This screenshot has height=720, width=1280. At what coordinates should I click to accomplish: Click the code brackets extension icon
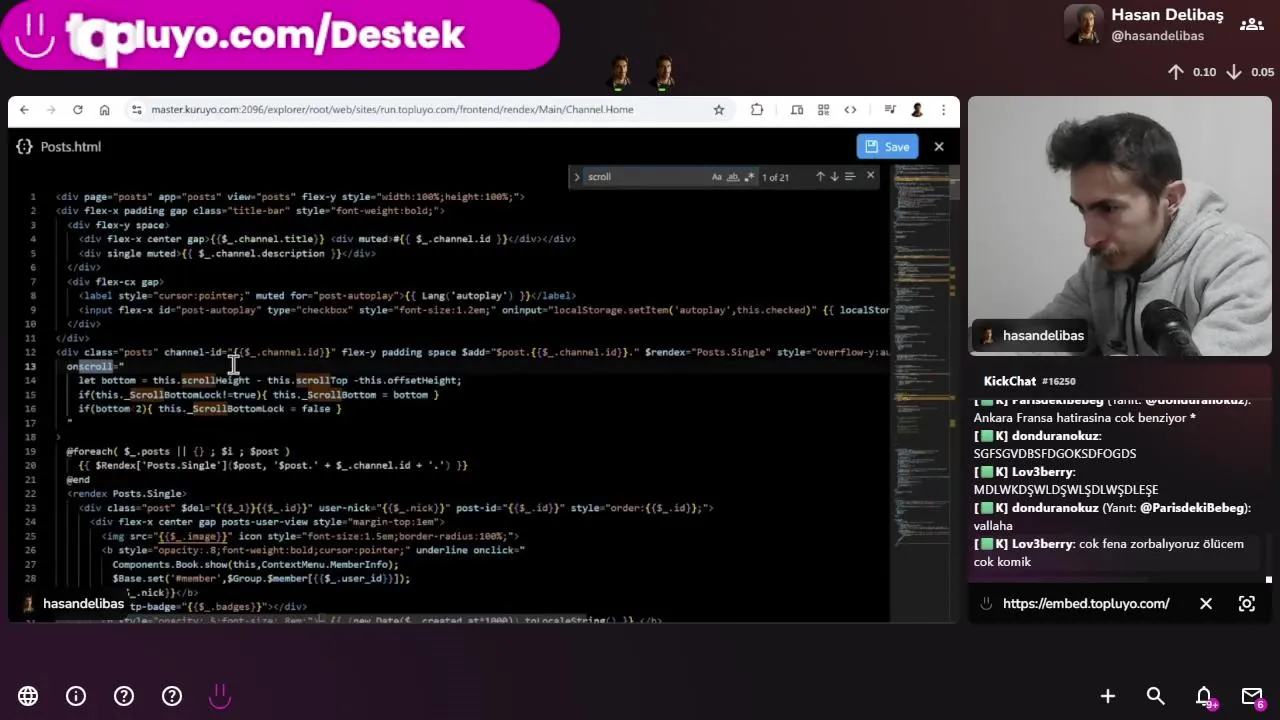point(850,110)
